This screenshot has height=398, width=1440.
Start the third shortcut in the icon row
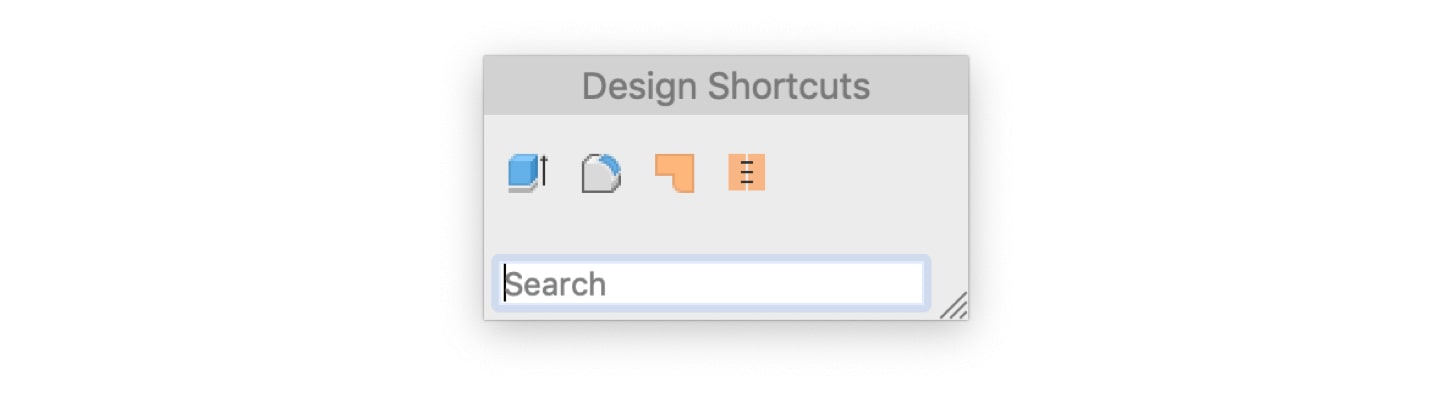click(674, 173)
